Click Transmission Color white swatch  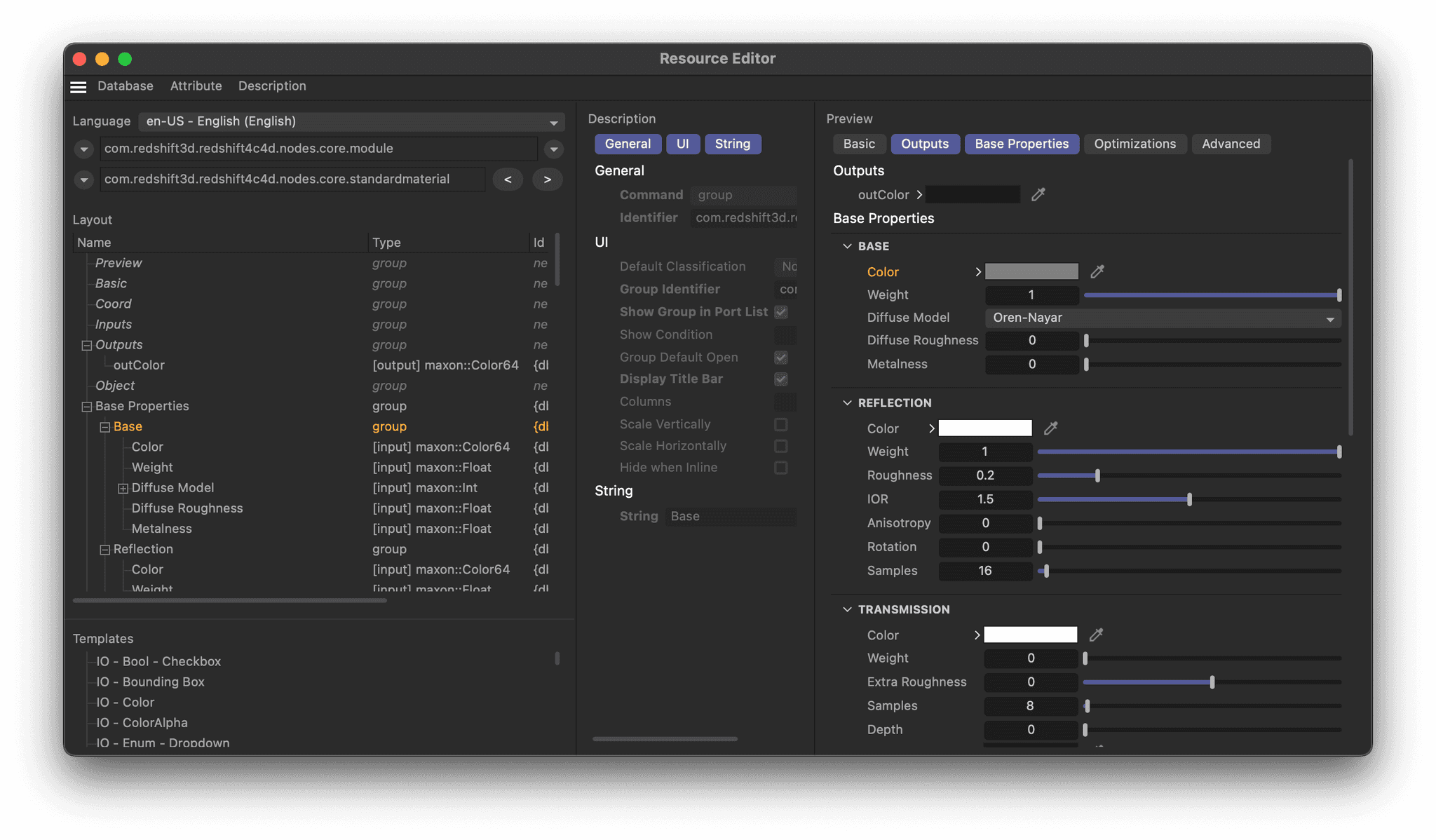1031,635
